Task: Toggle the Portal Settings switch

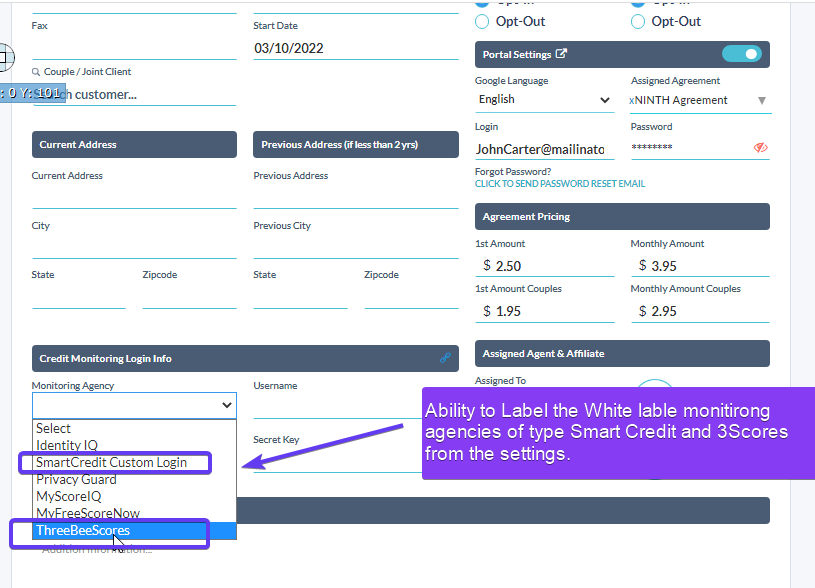Action: (742, 54)
